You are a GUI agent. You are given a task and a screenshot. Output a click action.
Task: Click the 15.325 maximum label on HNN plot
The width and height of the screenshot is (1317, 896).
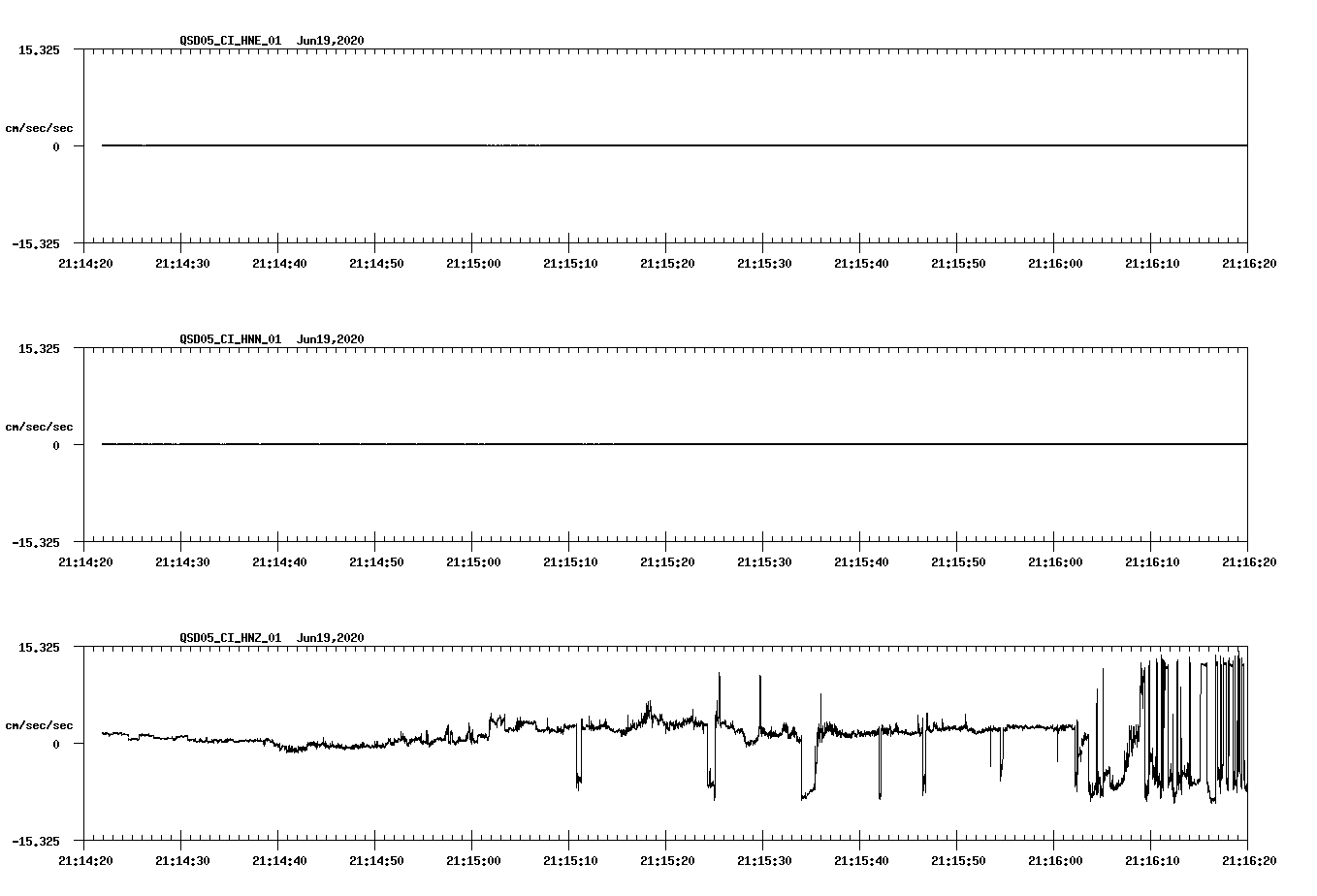[39, 348]
